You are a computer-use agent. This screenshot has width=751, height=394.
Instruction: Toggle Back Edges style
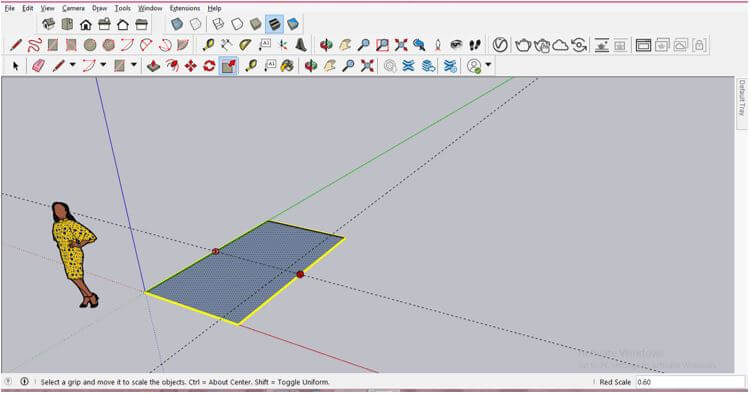click(196, 24)
